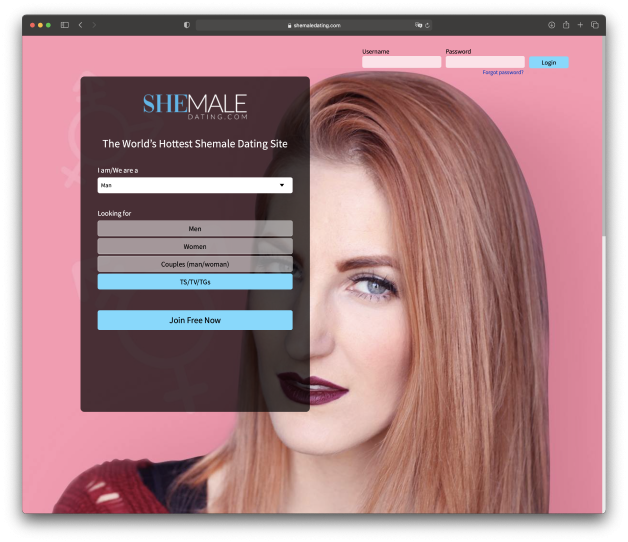Reload the page with refresh icon
Image resolution: width=628 pixels, height=542 pixels.
[427, 25]
